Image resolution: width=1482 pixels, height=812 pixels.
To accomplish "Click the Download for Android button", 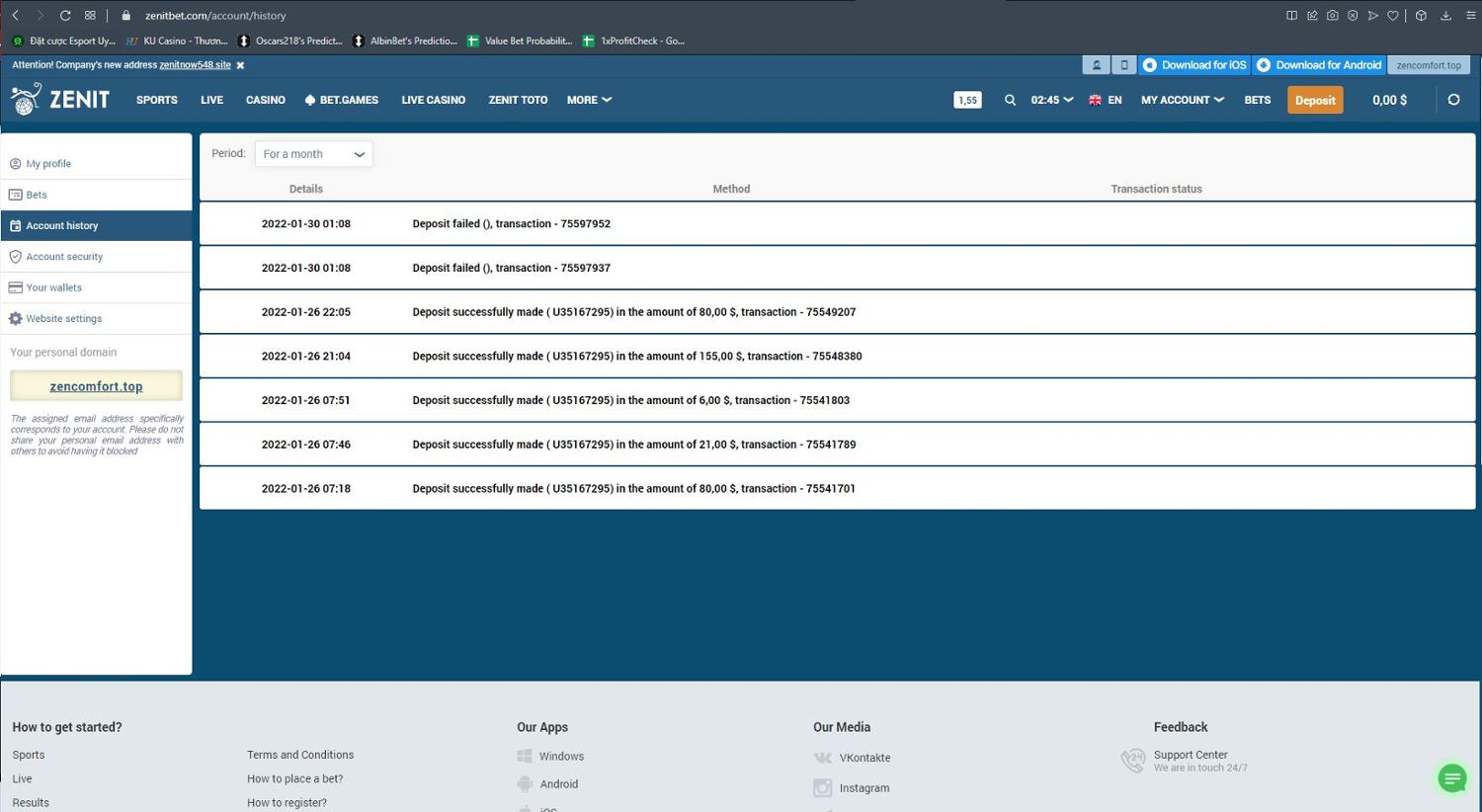I will coord(1319,65).
